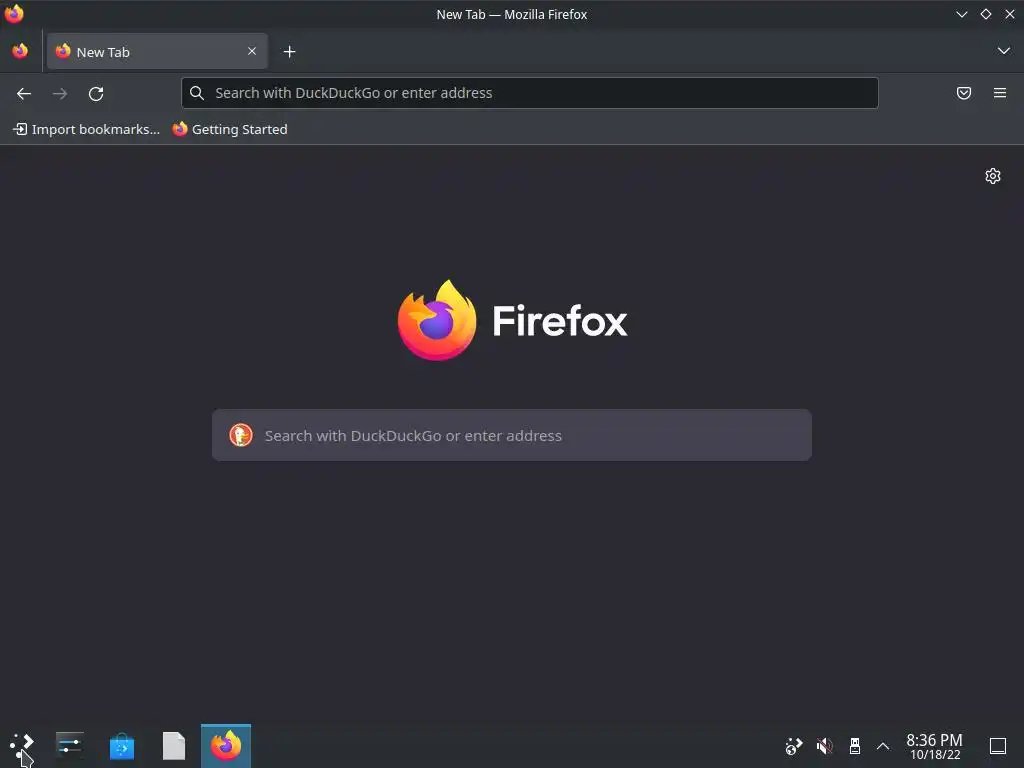
Task: Click the magnifier icon in address bar
Action: tap(197, 93)
